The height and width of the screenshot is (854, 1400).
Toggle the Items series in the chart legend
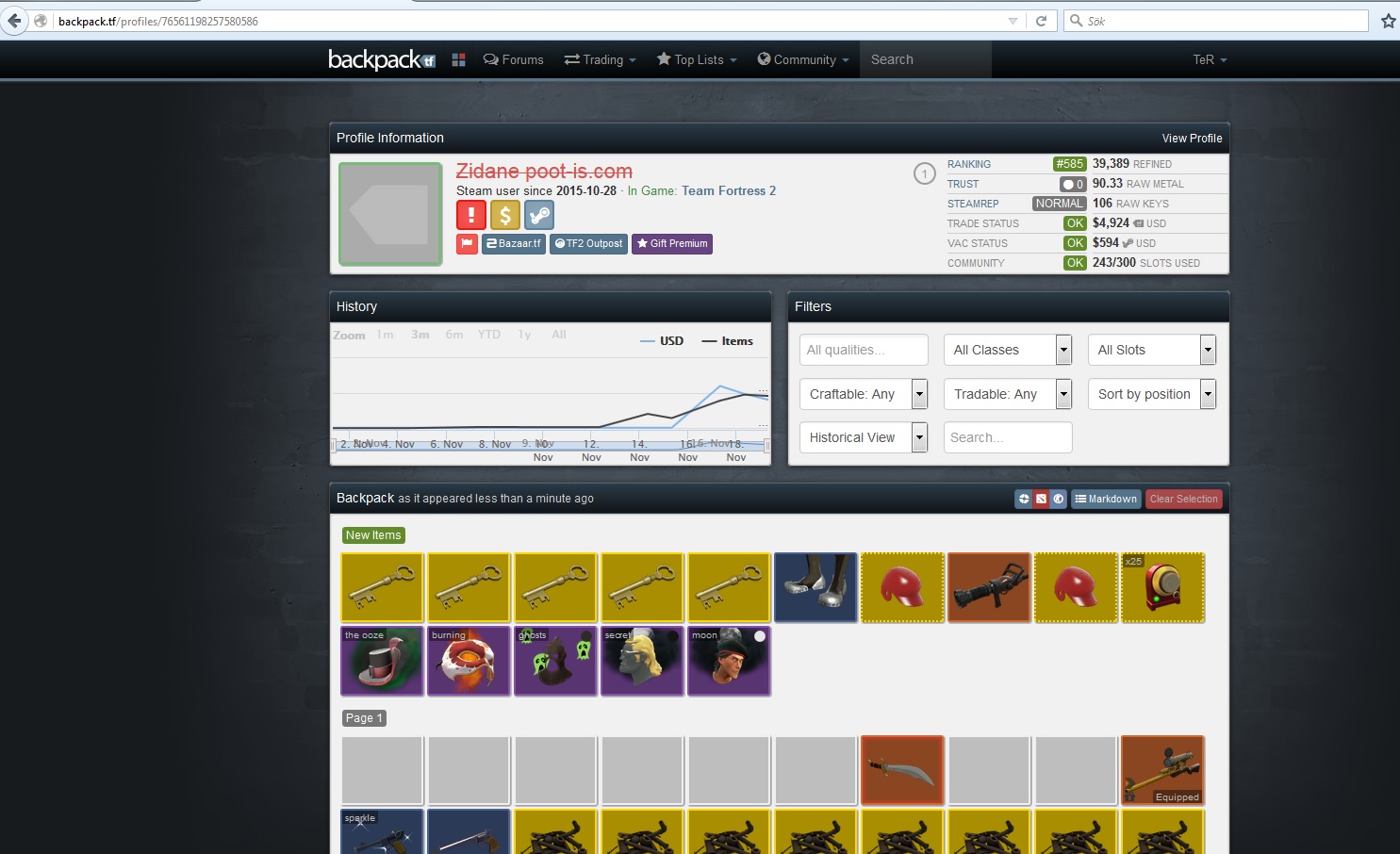point(728,341)
